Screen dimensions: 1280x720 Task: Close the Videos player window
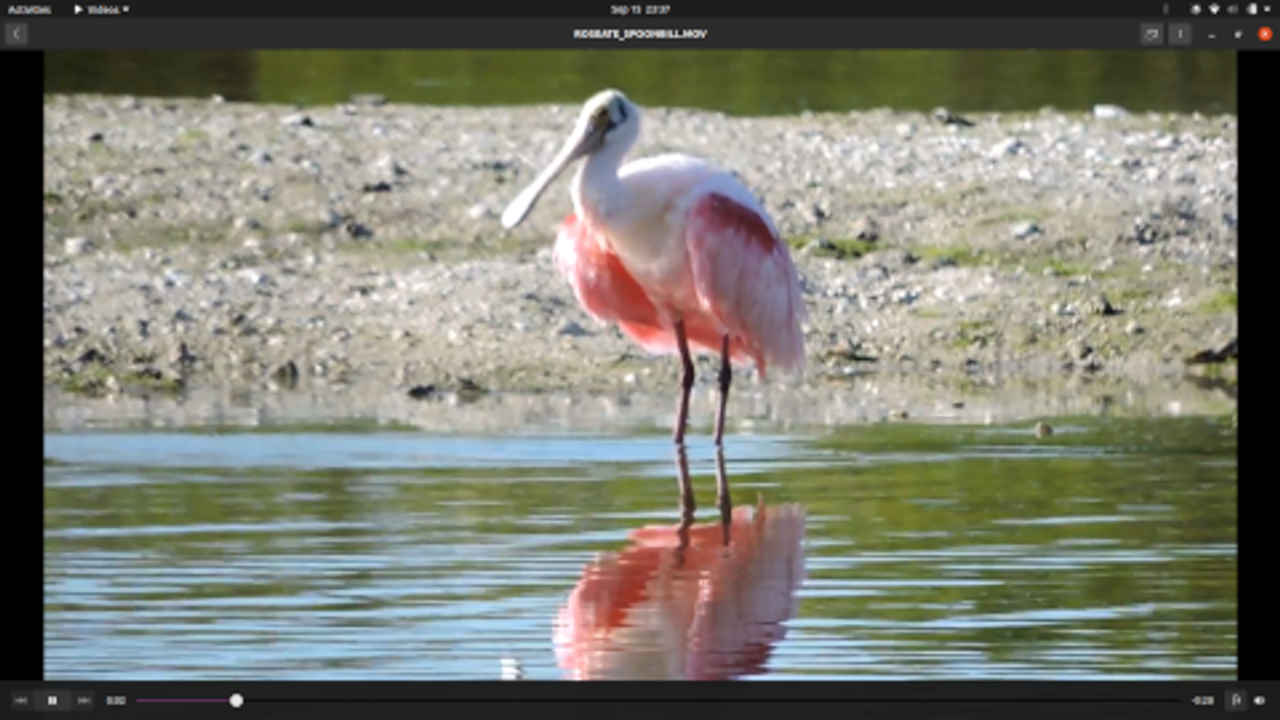pyautogui.click(x=1265, y=34)
